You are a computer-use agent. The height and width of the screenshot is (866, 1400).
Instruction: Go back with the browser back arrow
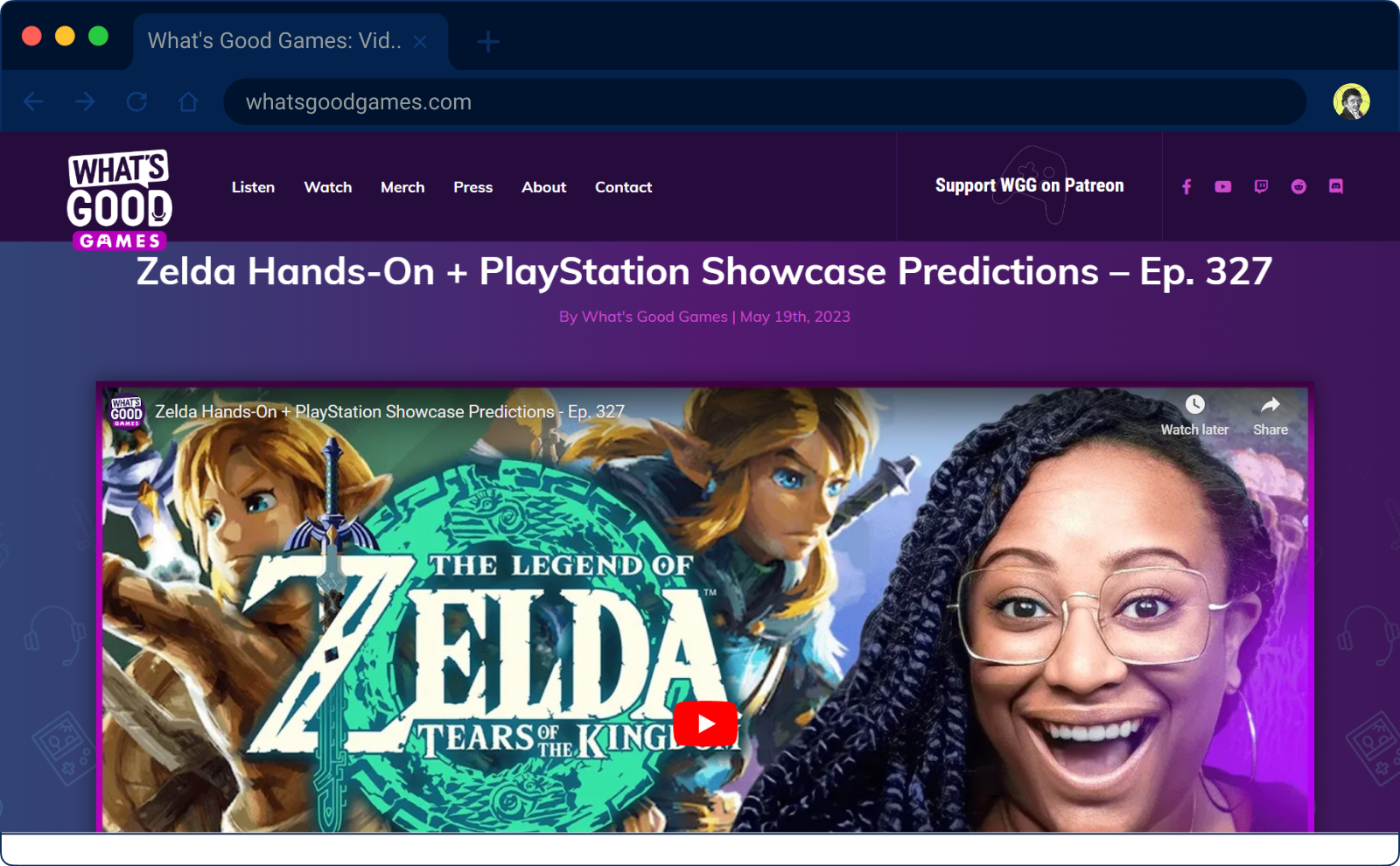tap(33, 101)
